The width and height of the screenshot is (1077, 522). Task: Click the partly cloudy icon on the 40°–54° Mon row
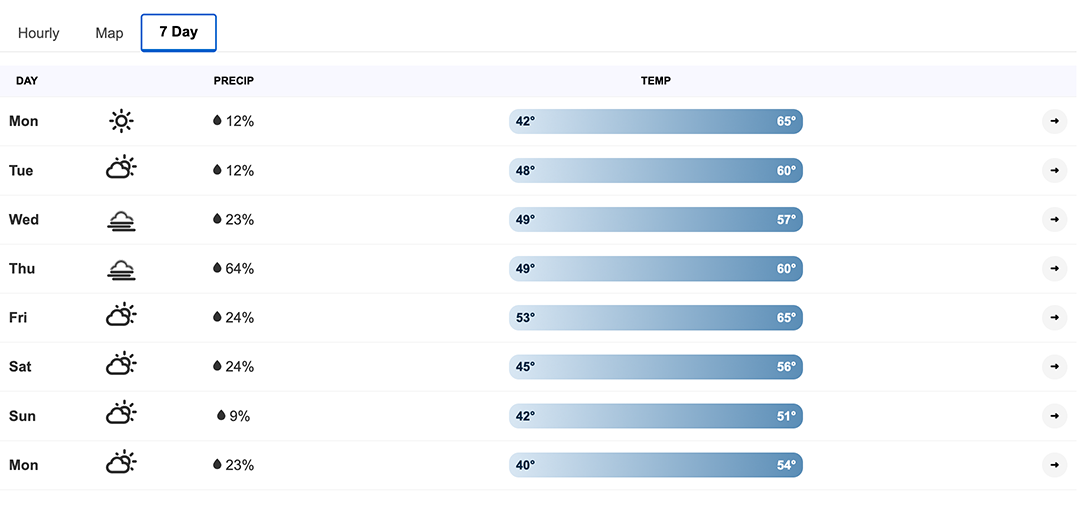click(x=122, y=462)
